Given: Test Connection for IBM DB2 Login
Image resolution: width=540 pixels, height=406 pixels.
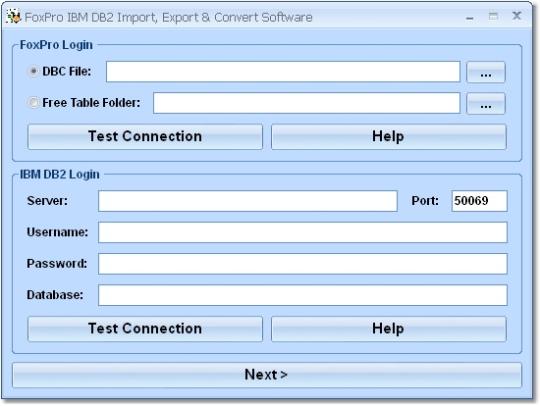Looking at the screenshot, I should click(145, 329).
